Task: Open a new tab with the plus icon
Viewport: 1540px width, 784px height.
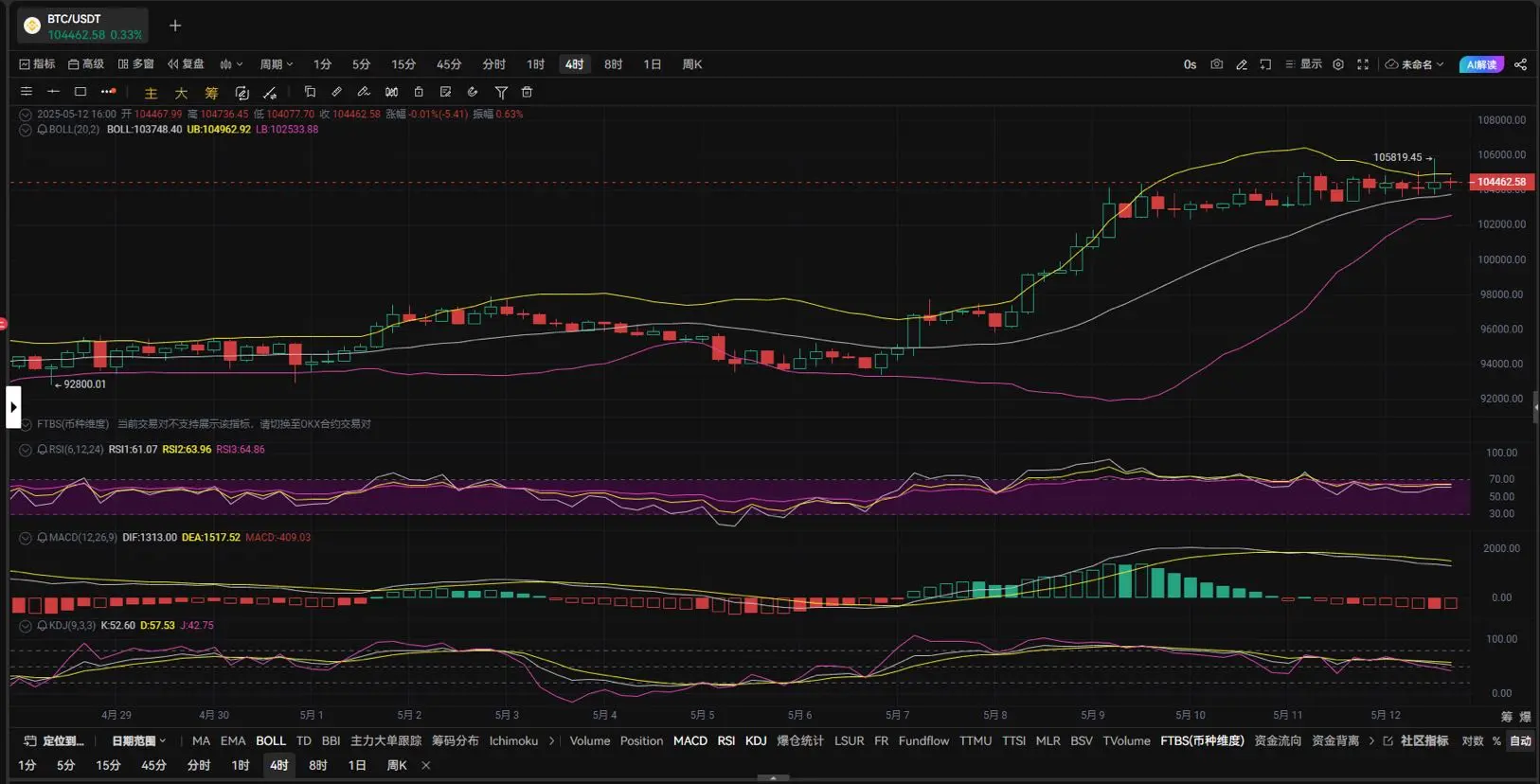Action: (175, 26)
